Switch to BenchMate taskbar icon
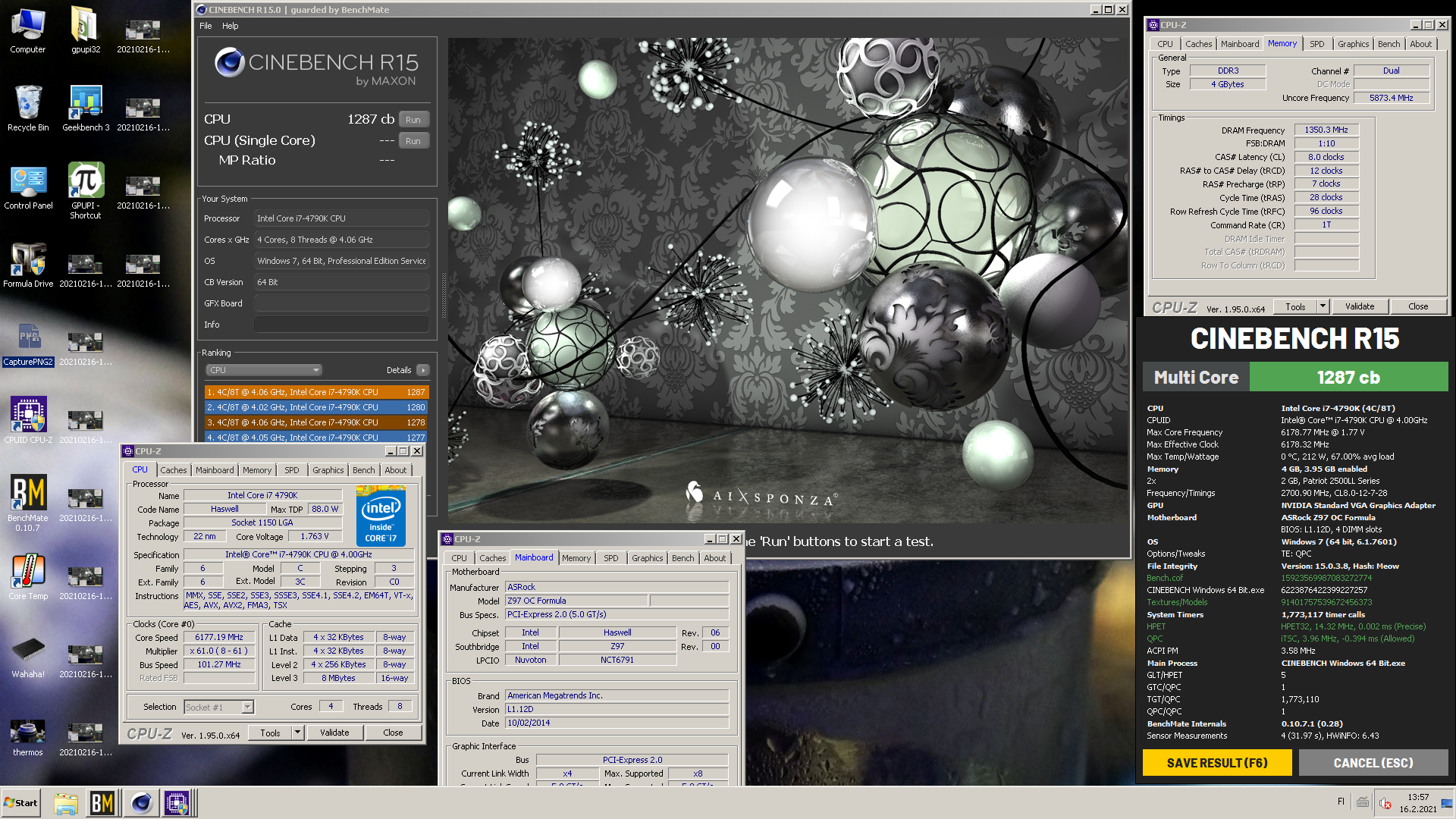 (x=102, y=803)
